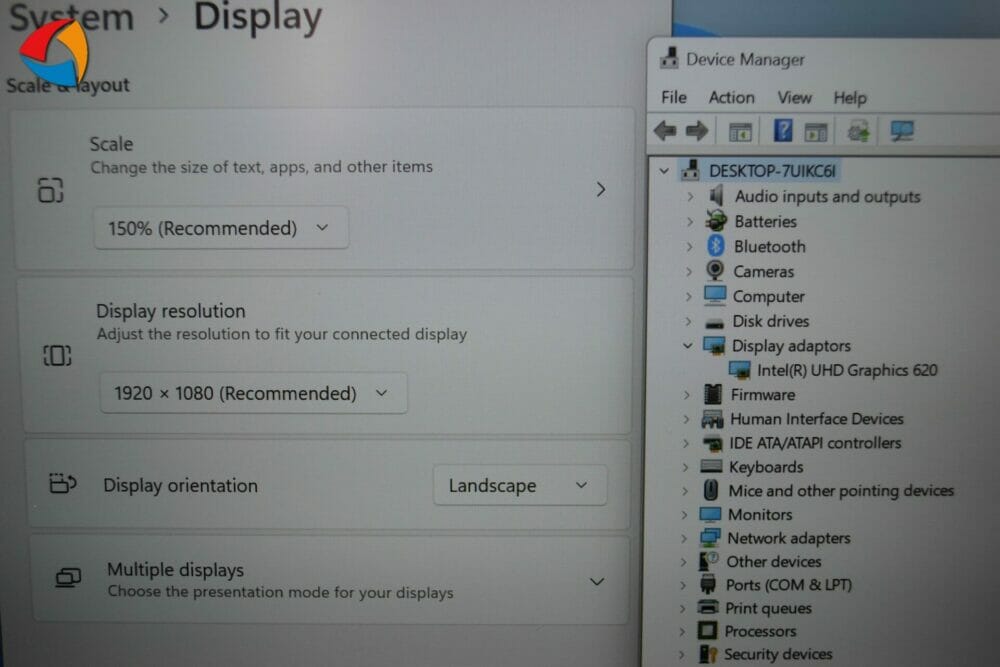Click the Display orientation icon in Settings

62,484
